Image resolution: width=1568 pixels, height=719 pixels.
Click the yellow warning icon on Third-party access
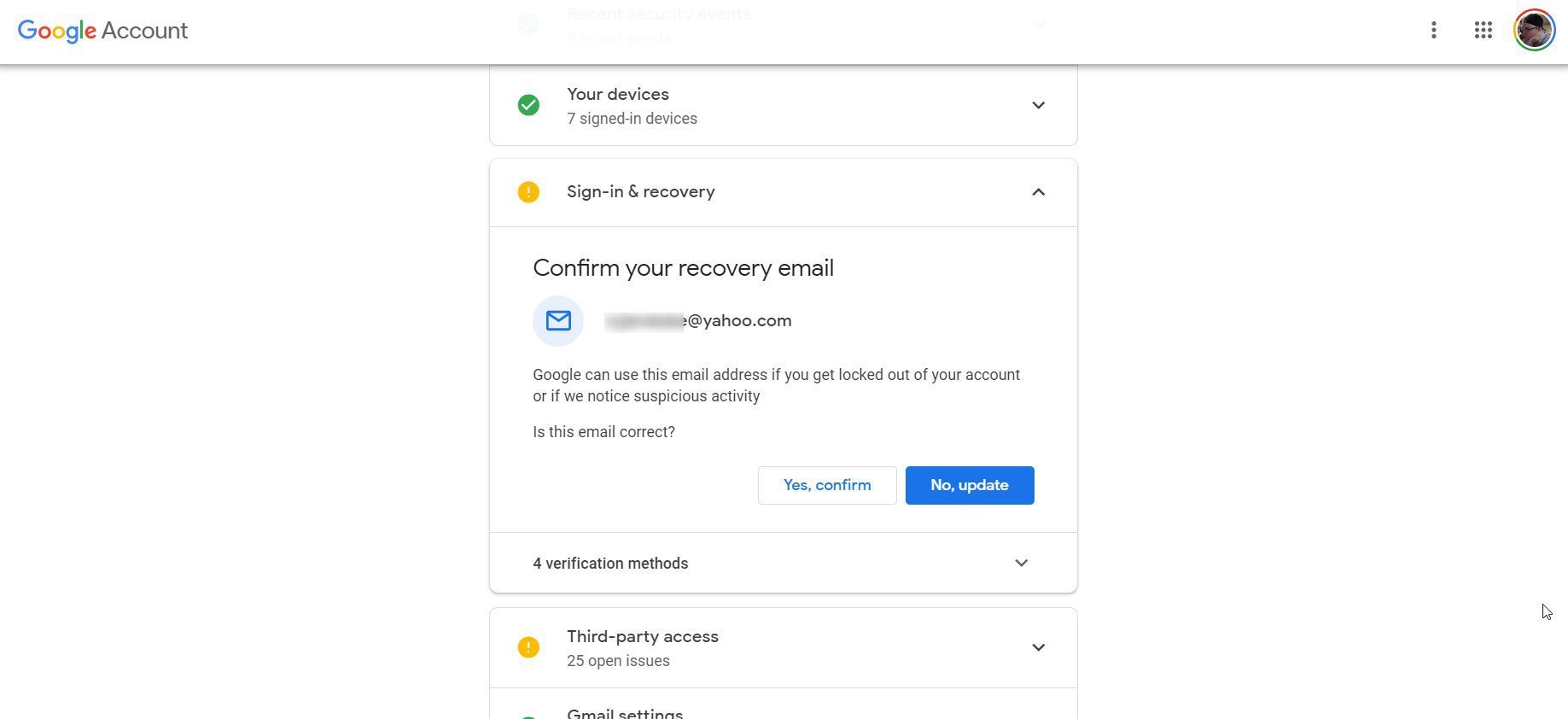point(528,647)
